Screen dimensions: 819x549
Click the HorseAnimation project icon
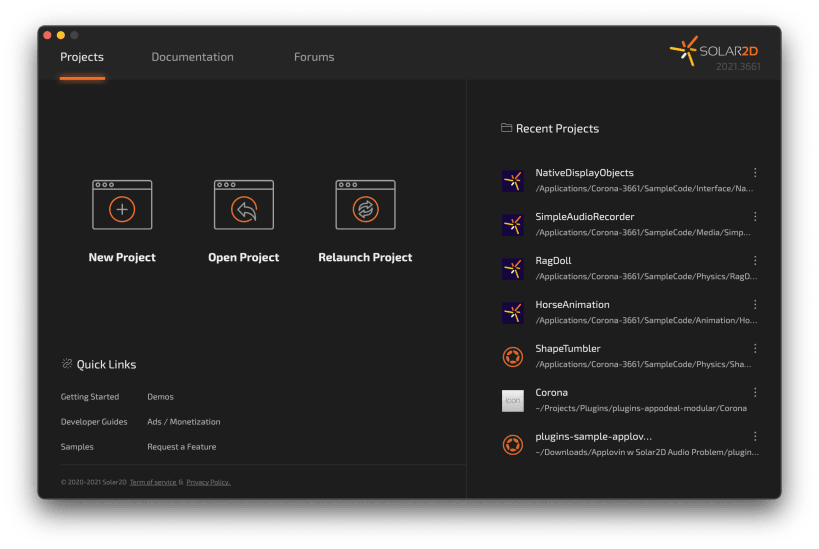tap(513, 312)
